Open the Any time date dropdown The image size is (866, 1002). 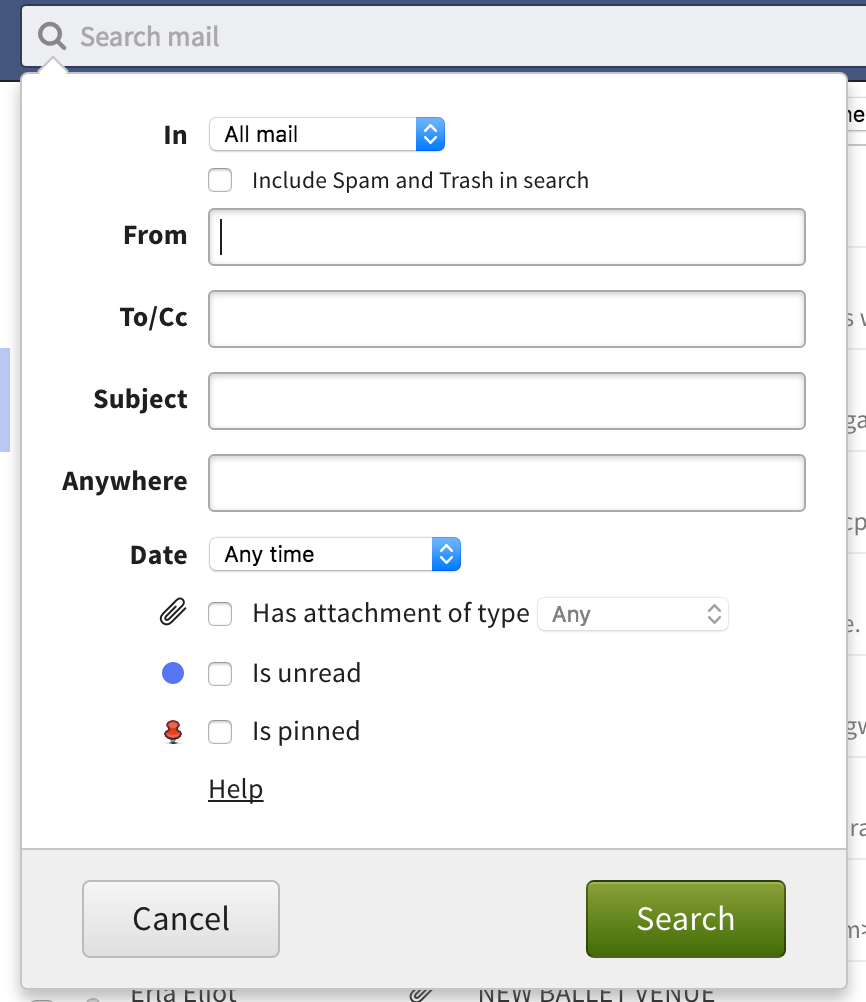[335, 554]
